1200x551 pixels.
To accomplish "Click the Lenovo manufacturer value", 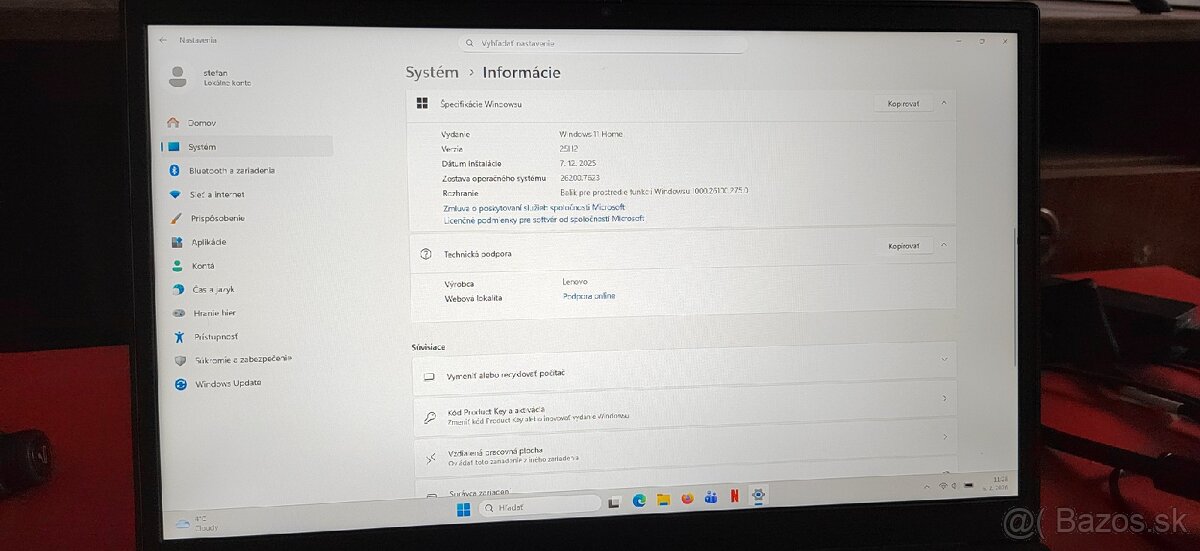I will point(576,282).
